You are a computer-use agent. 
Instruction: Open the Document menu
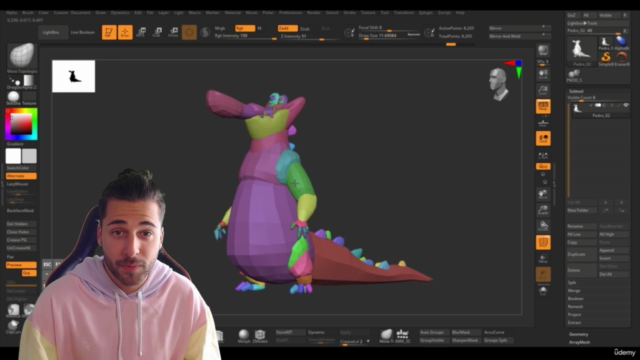80,13
